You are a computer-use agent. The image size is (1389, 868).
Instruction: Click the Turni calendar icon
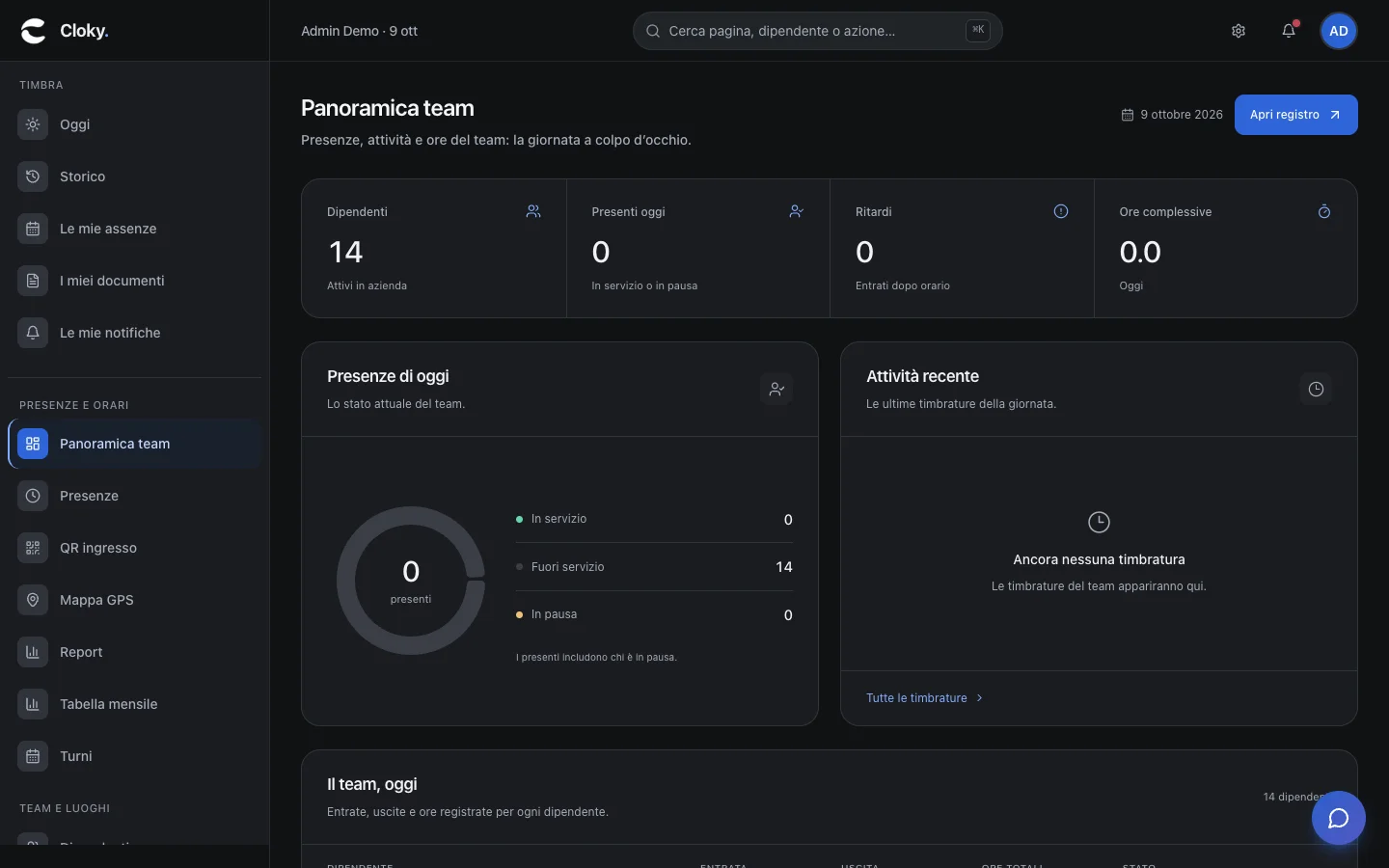(x=33, y=756)
